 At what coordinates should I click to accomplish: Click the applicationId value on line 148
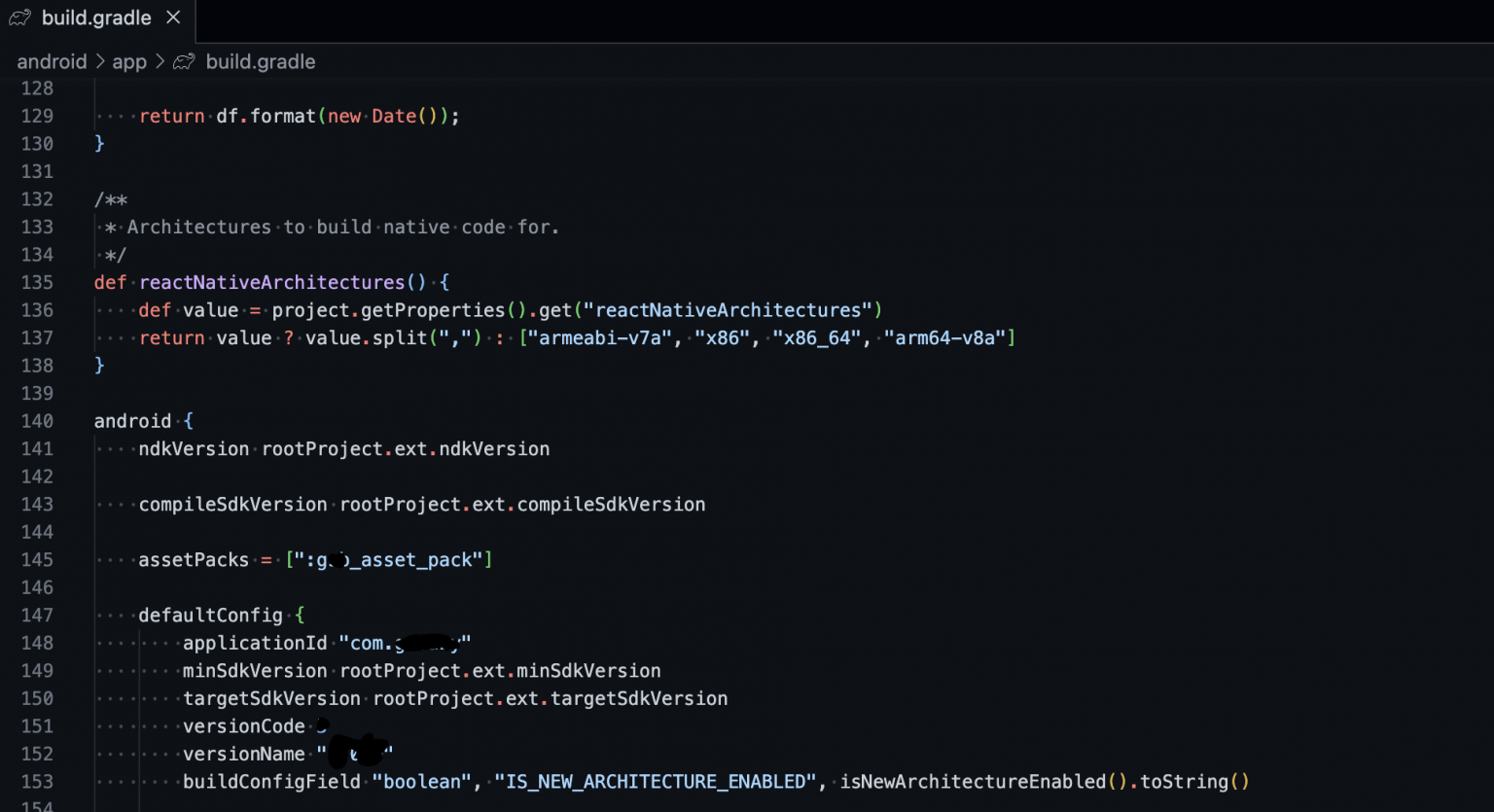405,642
